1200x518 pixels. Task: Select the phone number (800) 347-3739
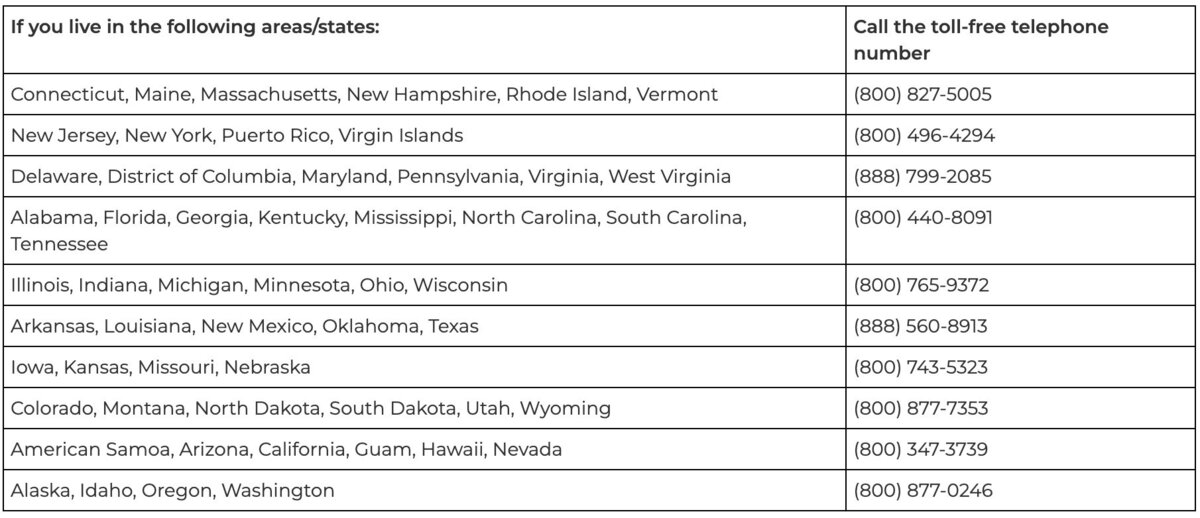coord(922,449)
